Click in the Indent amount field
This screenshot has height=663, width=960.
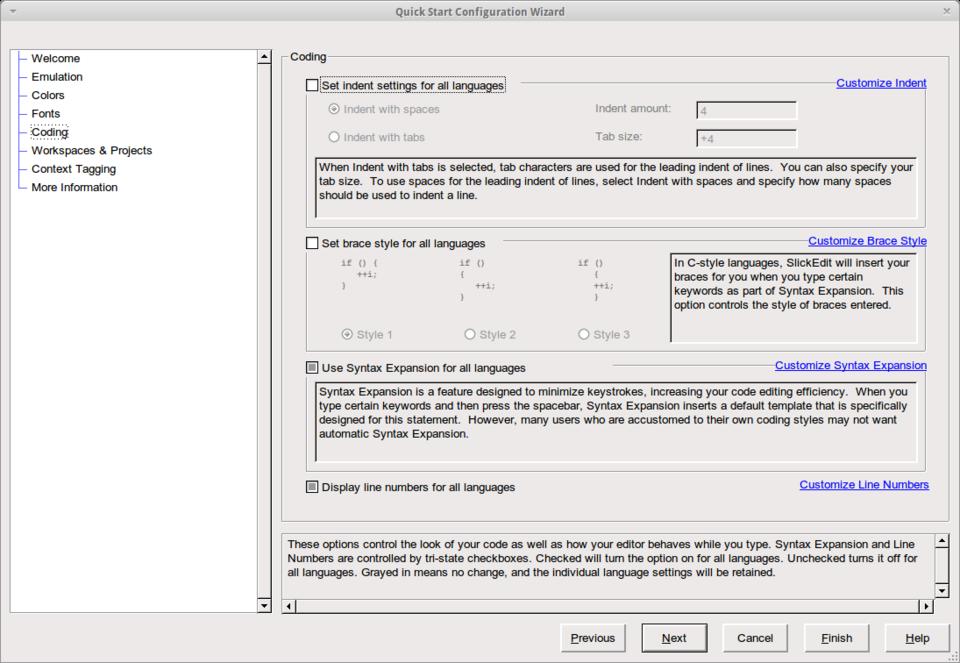click(745, 110)
